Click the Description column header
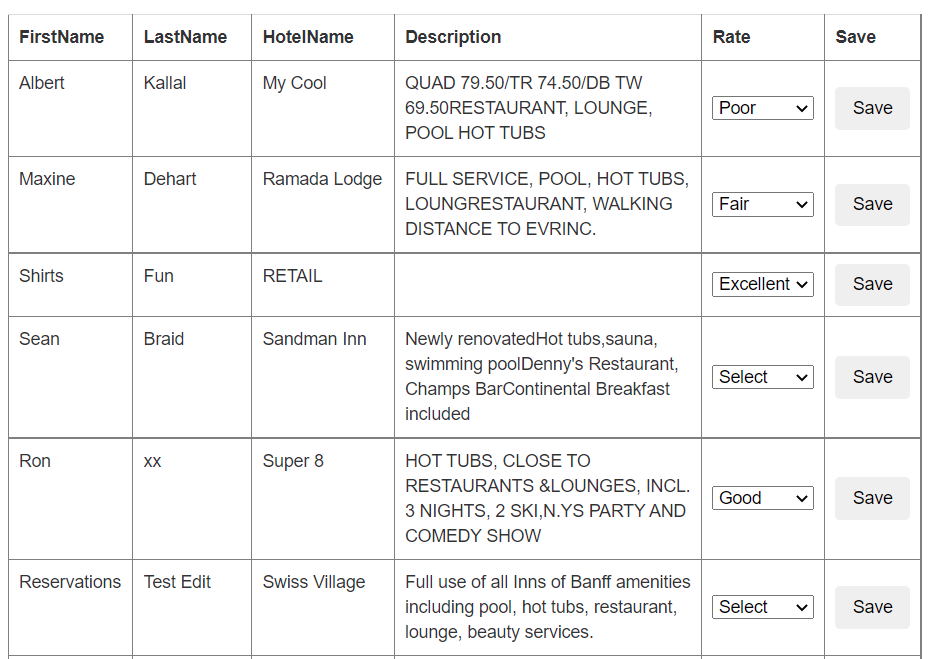This screenshot has height=659, width=930. 453,37
